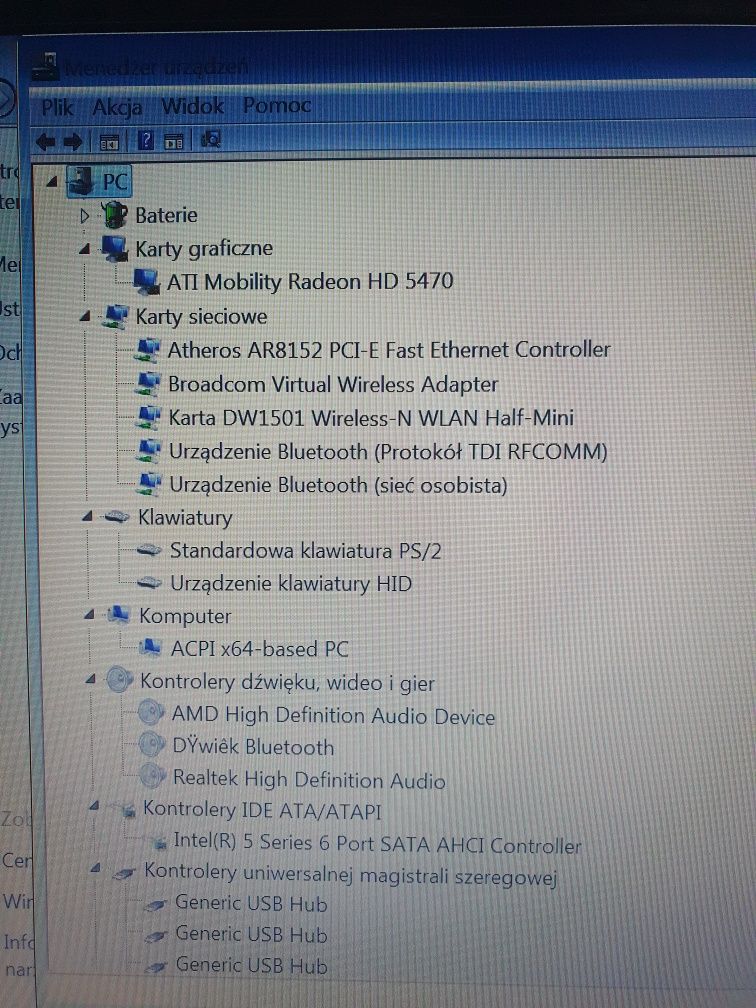Click the ACPI x64-based PC icon

coord(150,647)
